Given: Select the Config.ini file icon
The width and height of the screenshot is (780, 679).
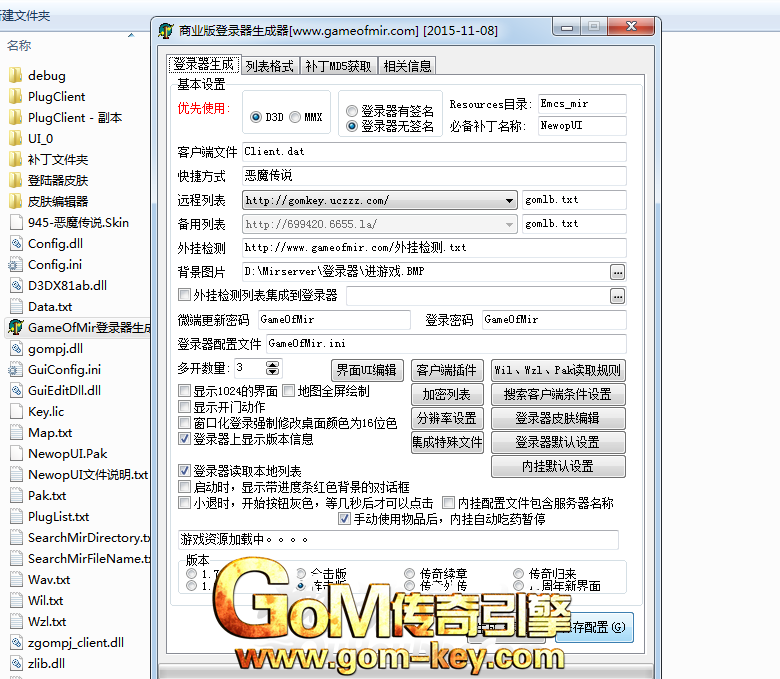Looking at the screenshot, I should (x=16, y=264).
